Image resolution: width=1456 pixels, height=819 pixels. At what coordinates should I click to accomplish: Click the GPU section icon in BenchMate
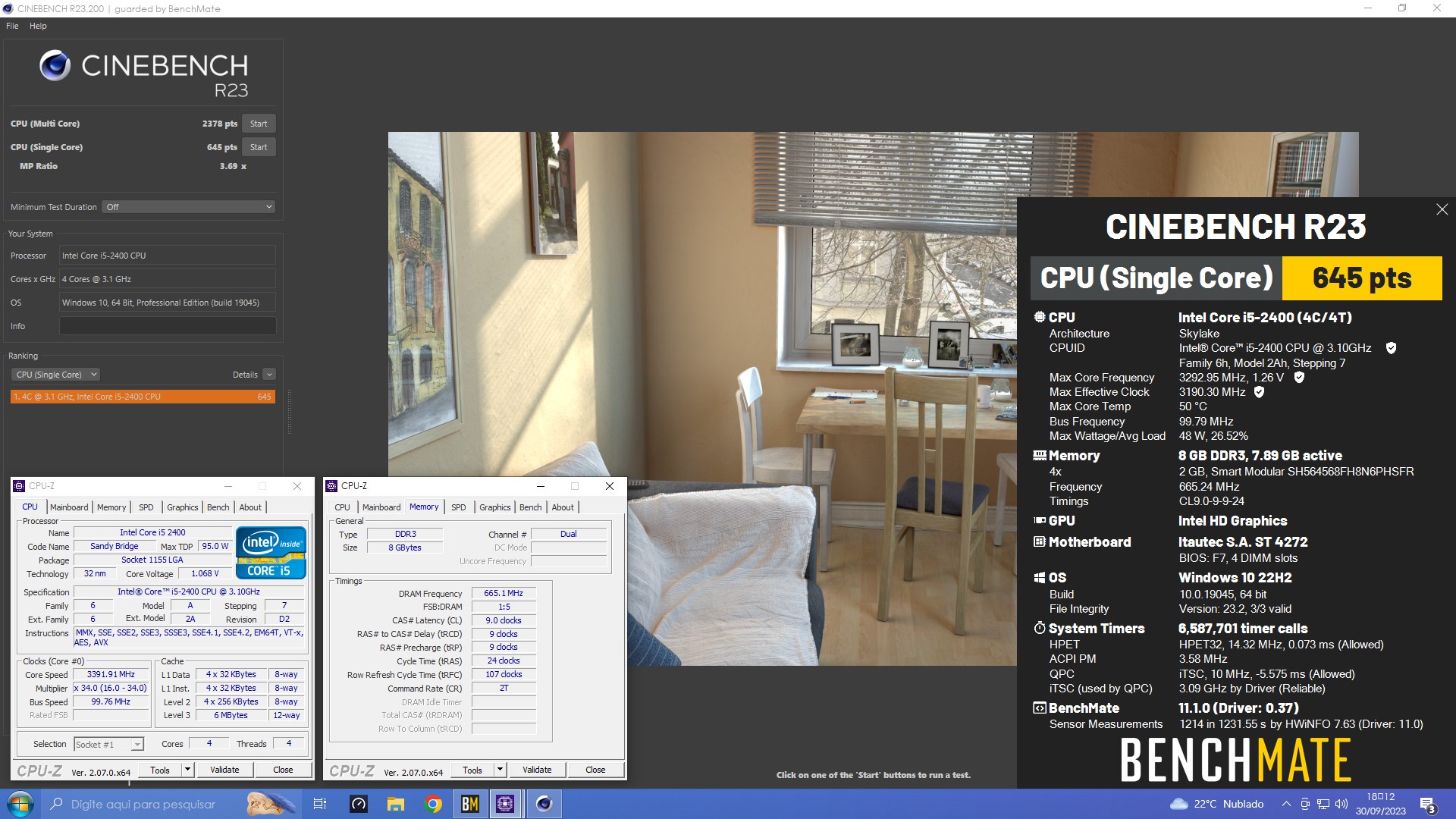(x=1040, y=521)
